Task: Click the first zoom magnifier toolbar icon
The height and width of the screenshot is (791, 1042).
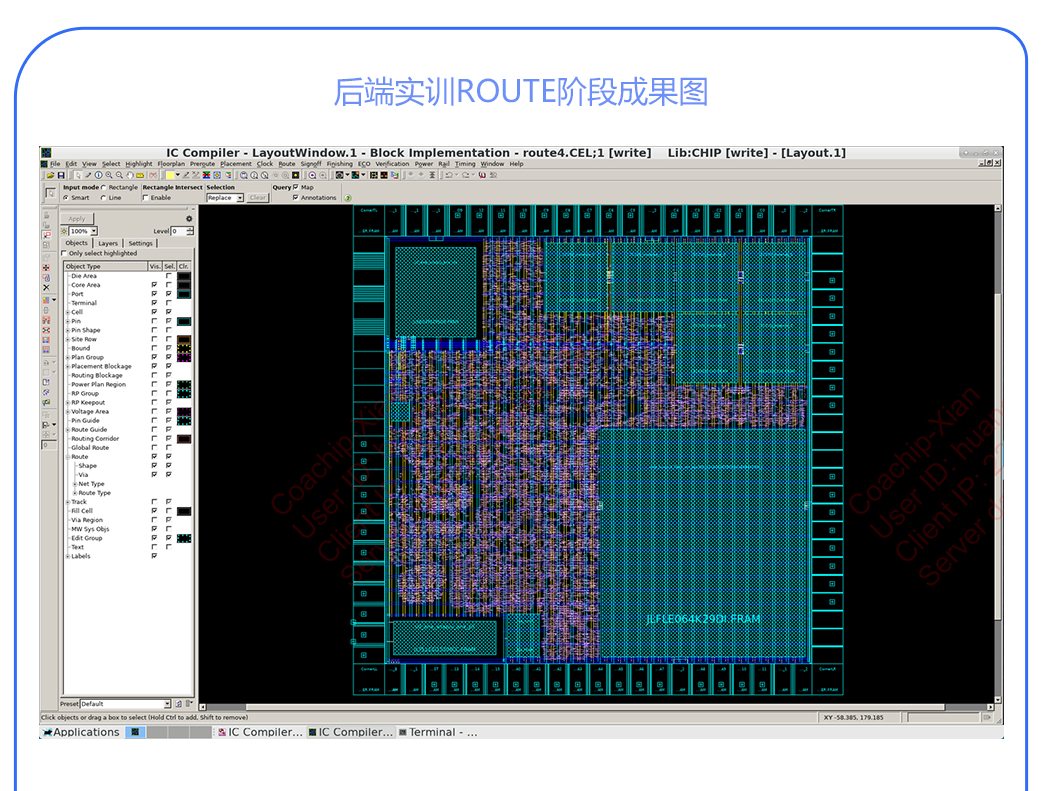Action: point(109,175)
